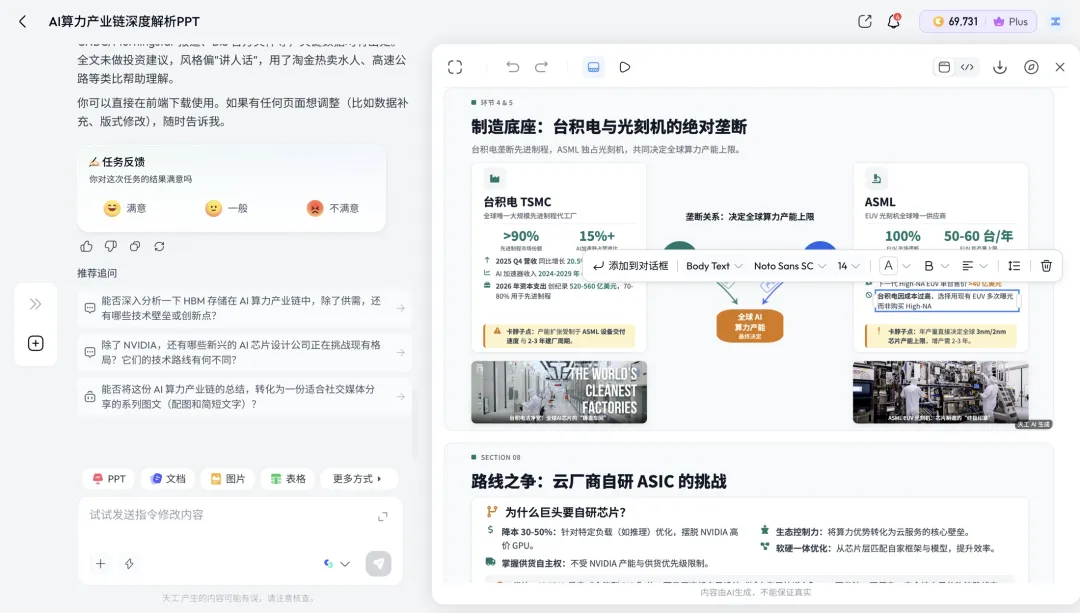Click the thumbs down icon

tap(110, 247)
